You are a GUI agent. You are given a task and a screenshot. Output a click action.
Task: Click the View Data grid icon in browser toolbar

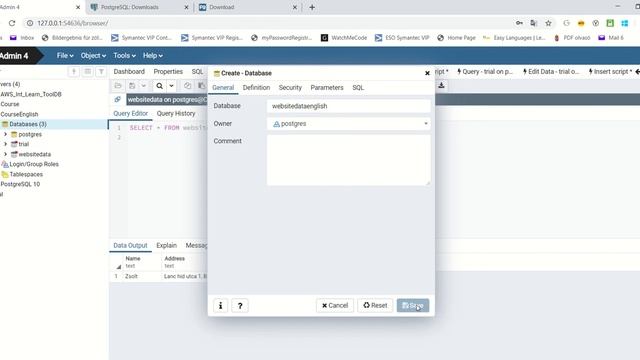click(87, 72)
